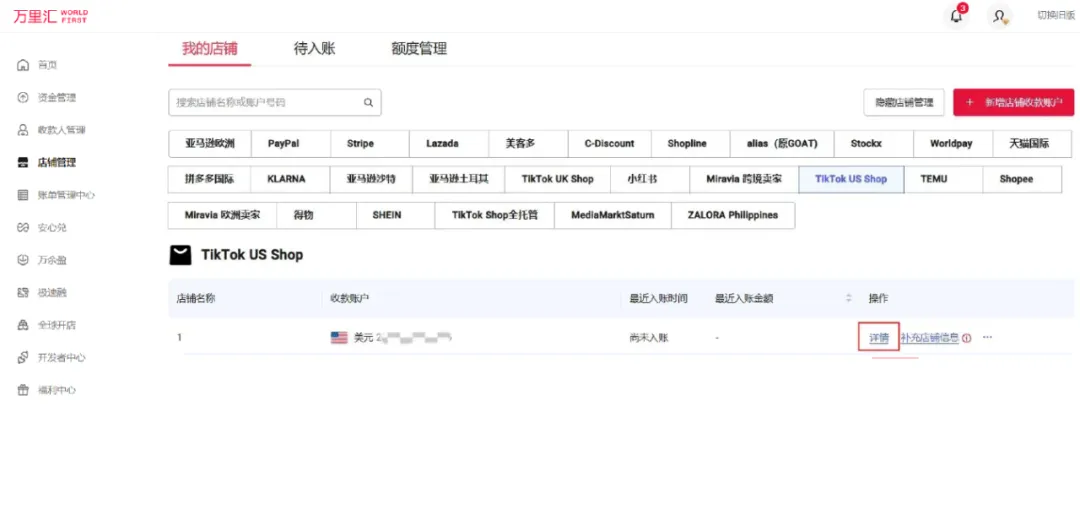Select the TEMU platform filter
The width and height of the screenshot is (1080, 505).
(x=933, y=179)
